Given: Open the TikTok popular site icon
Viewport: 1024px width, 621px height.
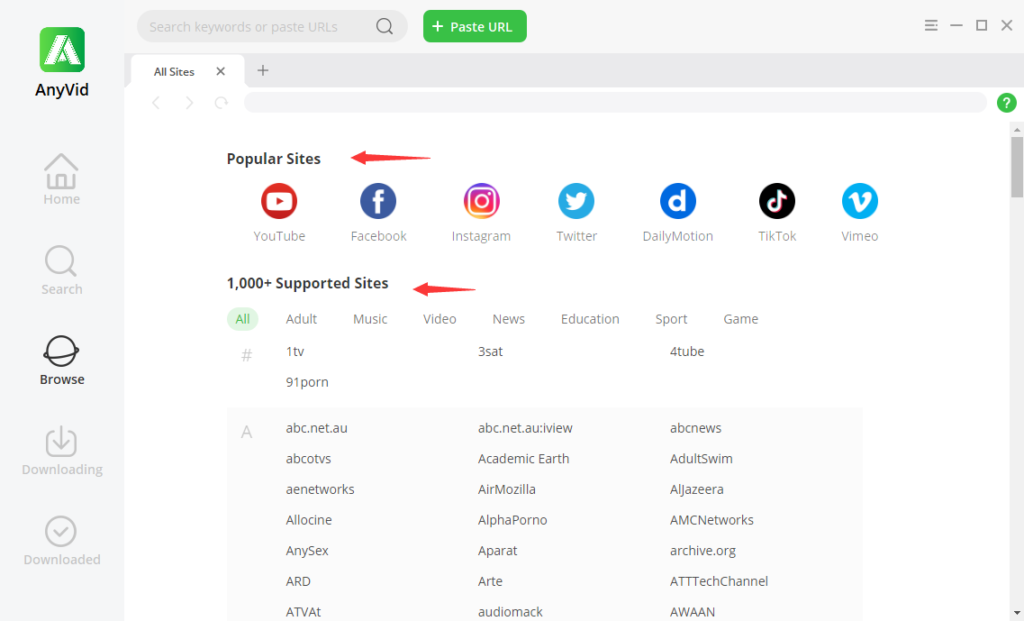Looking at the screenshot, I should point(776,201).
